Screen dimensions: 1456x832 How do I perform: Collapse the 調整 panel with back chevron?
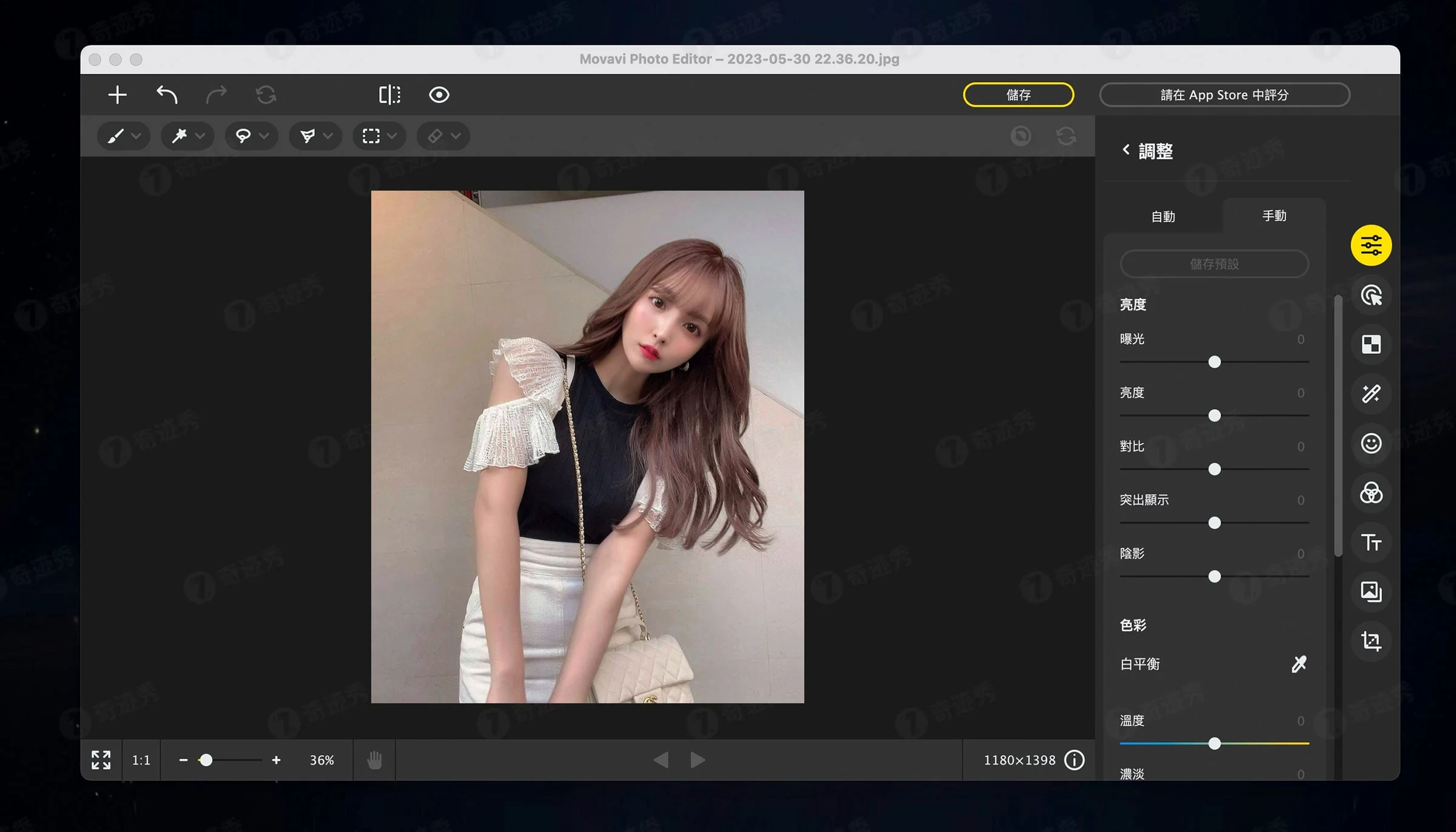point(1127,150)
